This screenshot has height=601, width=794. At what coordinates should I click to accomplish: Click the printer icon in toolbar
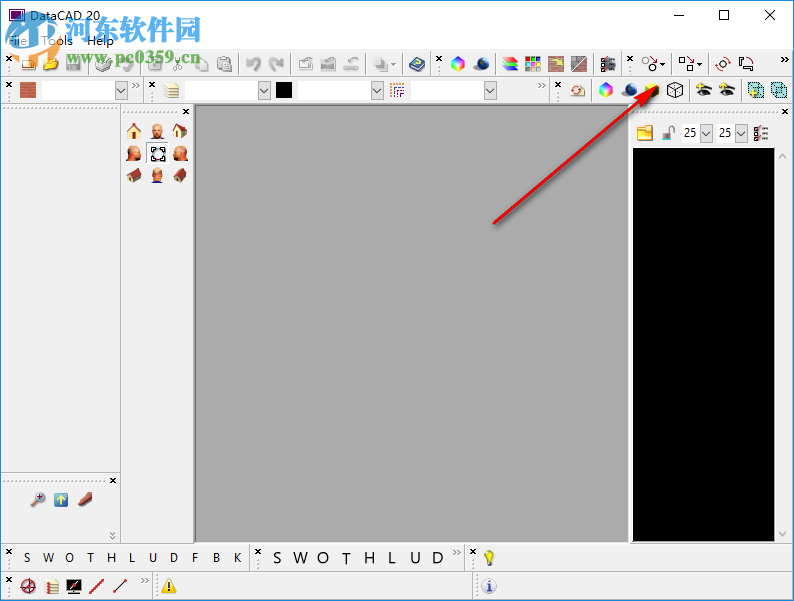click(103, 64)
